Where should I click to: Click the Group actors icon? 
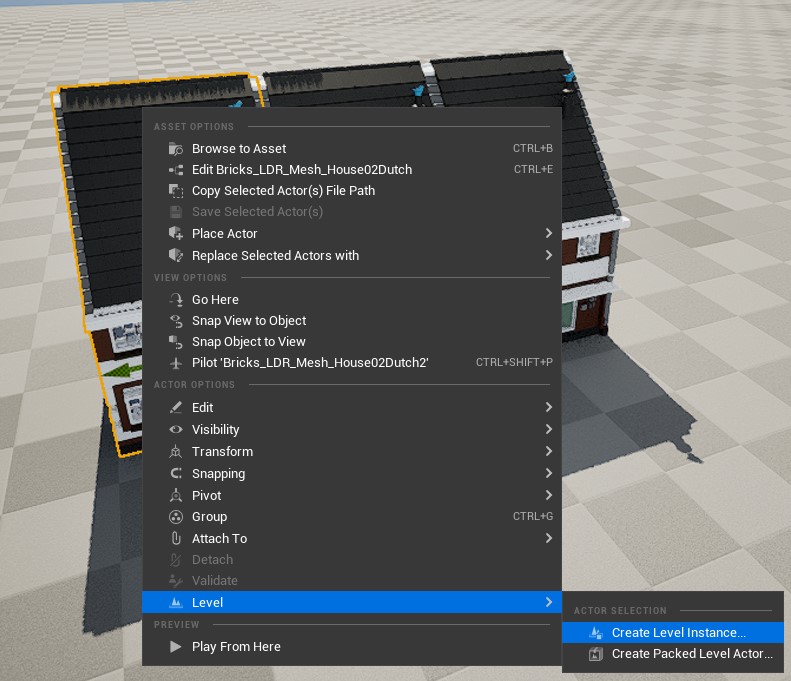click(176, 517)
